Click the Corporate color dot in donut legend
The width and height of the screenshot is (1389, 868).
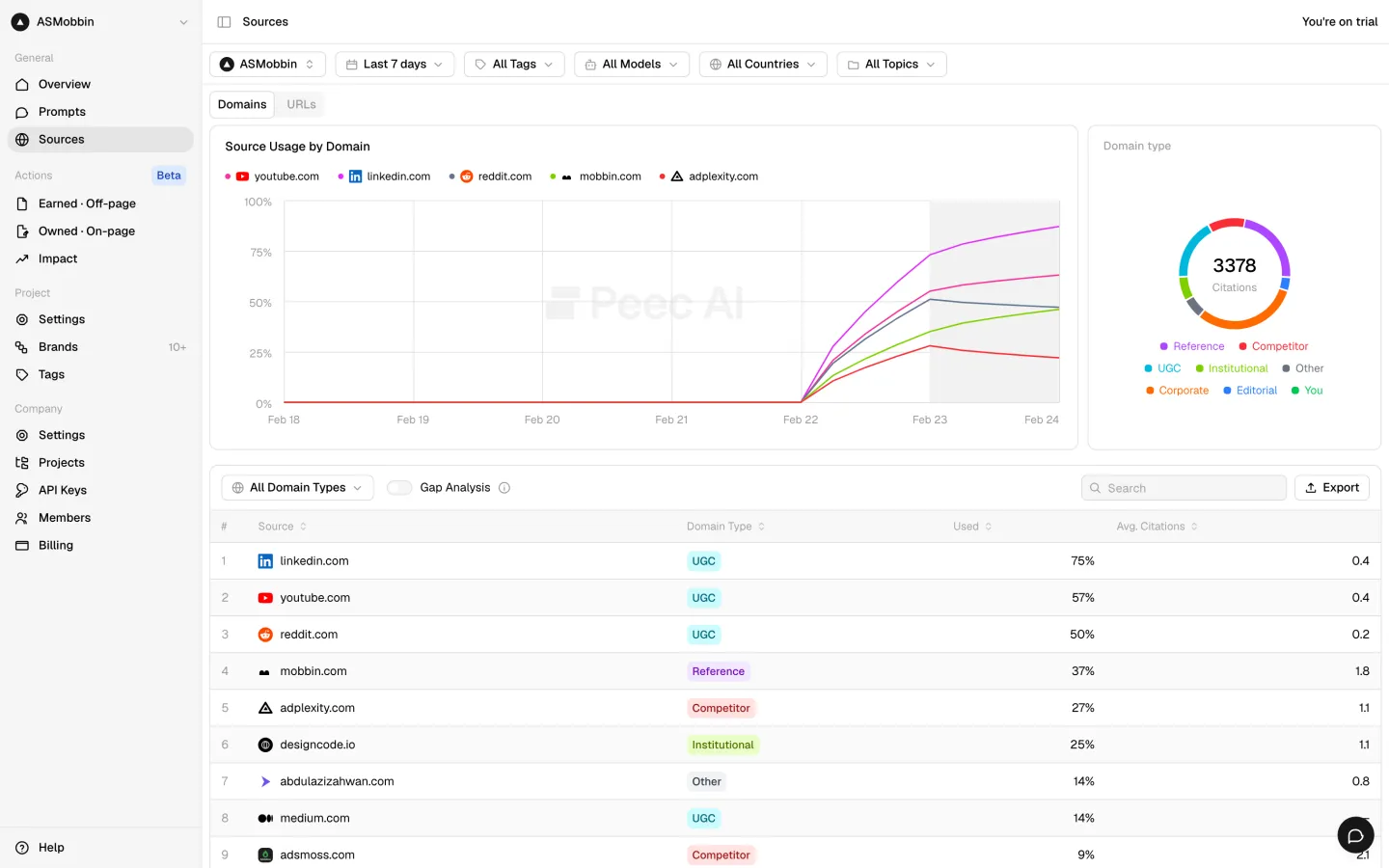tap(1150, 391)
